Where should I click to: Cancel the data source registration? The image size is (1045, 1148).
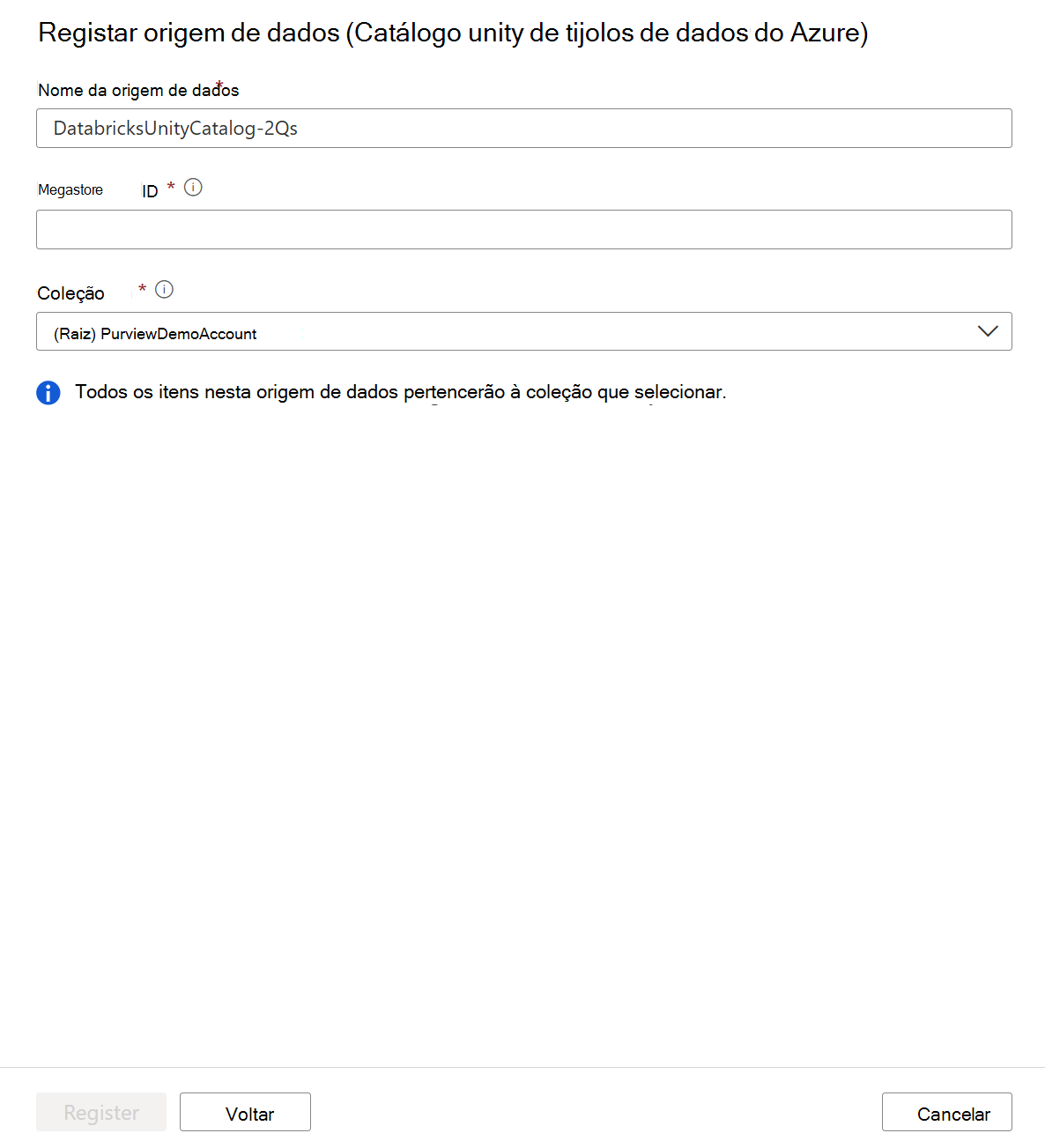946,1112
